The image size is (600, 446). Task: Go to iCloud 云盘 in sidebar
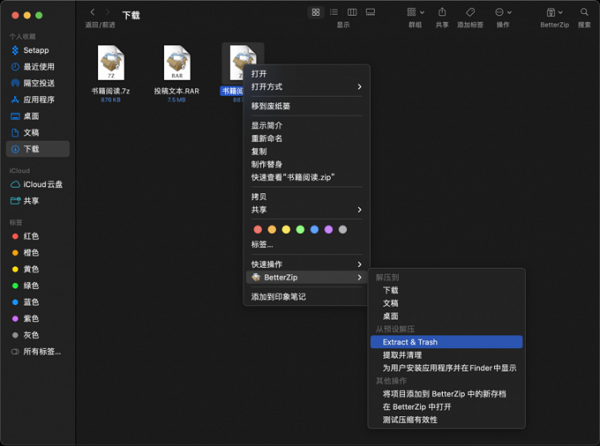coord(42,185)
